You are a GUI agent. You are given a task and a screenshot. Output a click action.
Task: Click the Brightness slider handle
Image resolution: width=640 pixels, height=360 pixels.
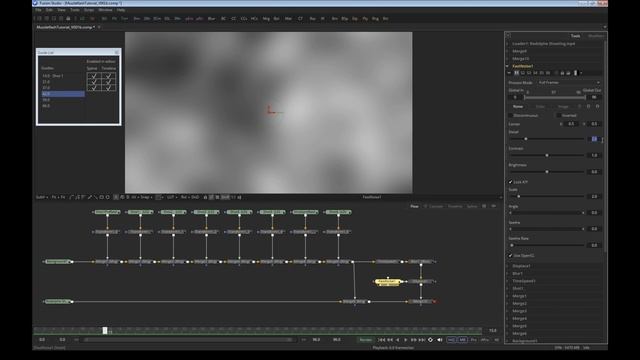point(547,171)
